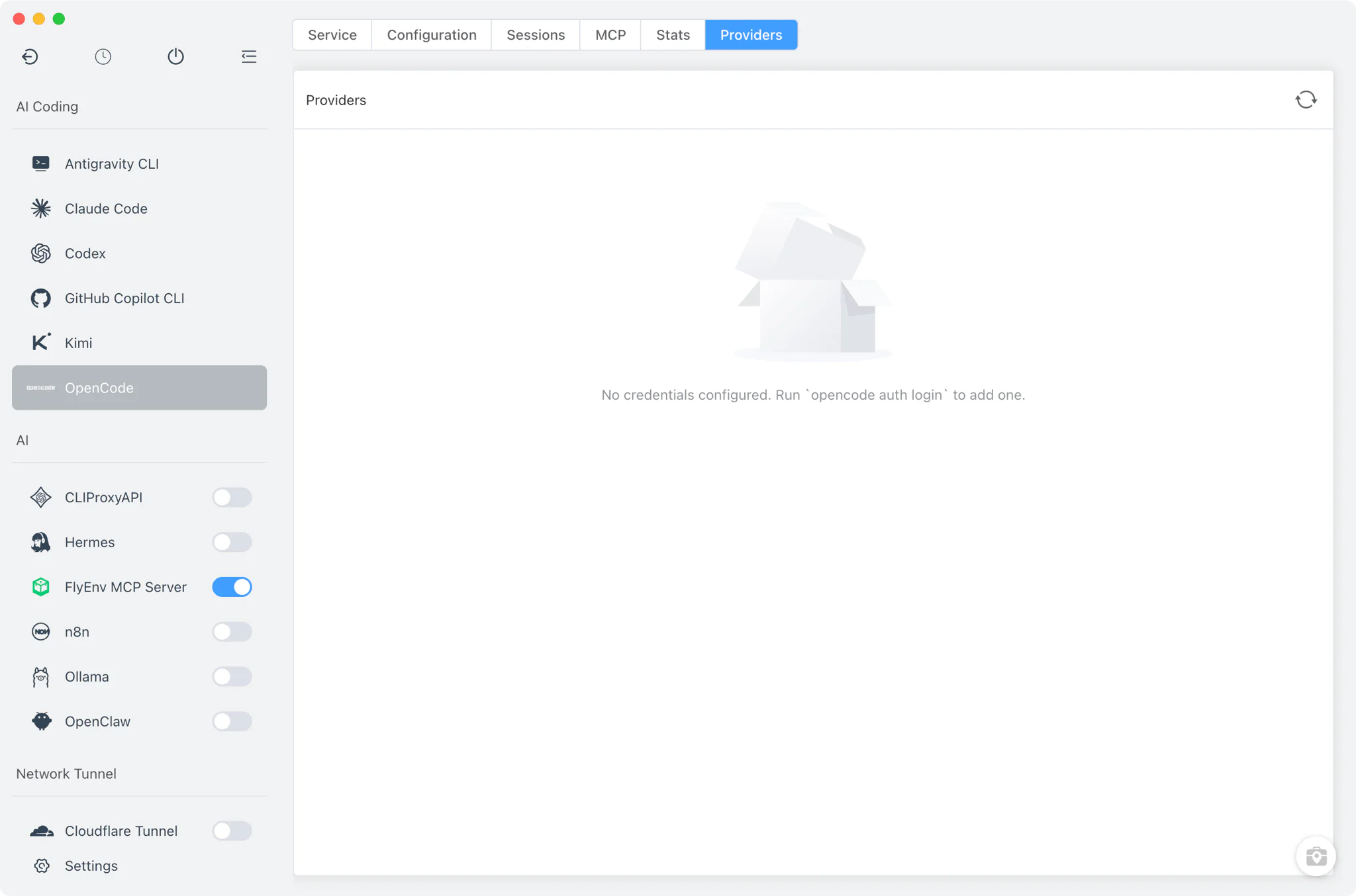Click the Network Tunnel section header
The width and height of the screenshot is (1356, 896).
click(66, 774)
